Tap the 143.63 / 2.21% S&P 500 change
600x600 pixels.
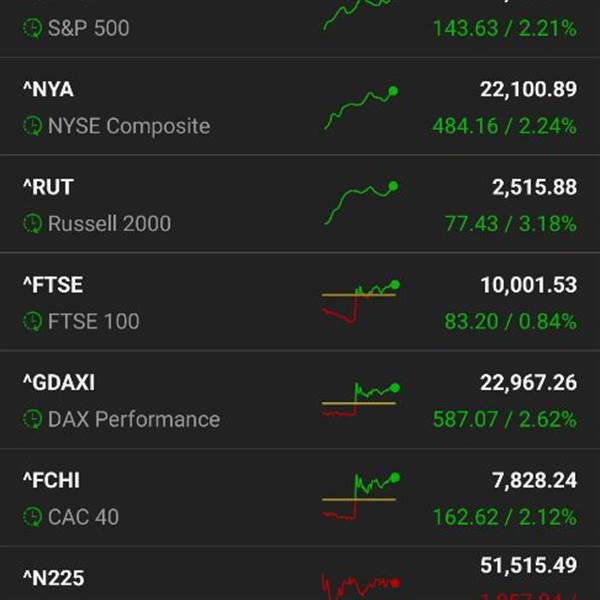505,28
